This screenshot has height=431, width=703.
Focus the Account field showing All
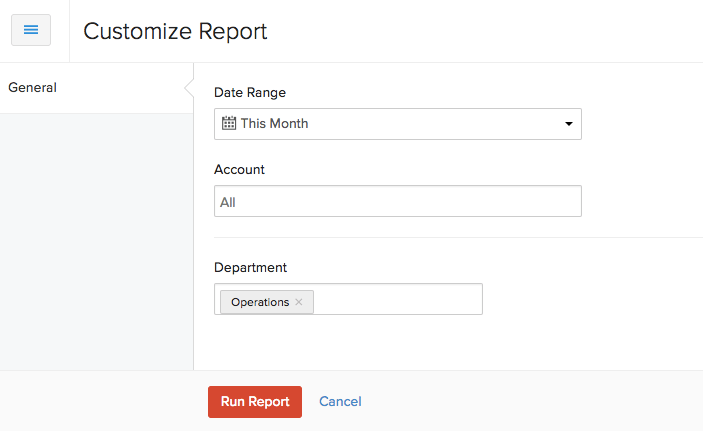click(x=397, y=202)
